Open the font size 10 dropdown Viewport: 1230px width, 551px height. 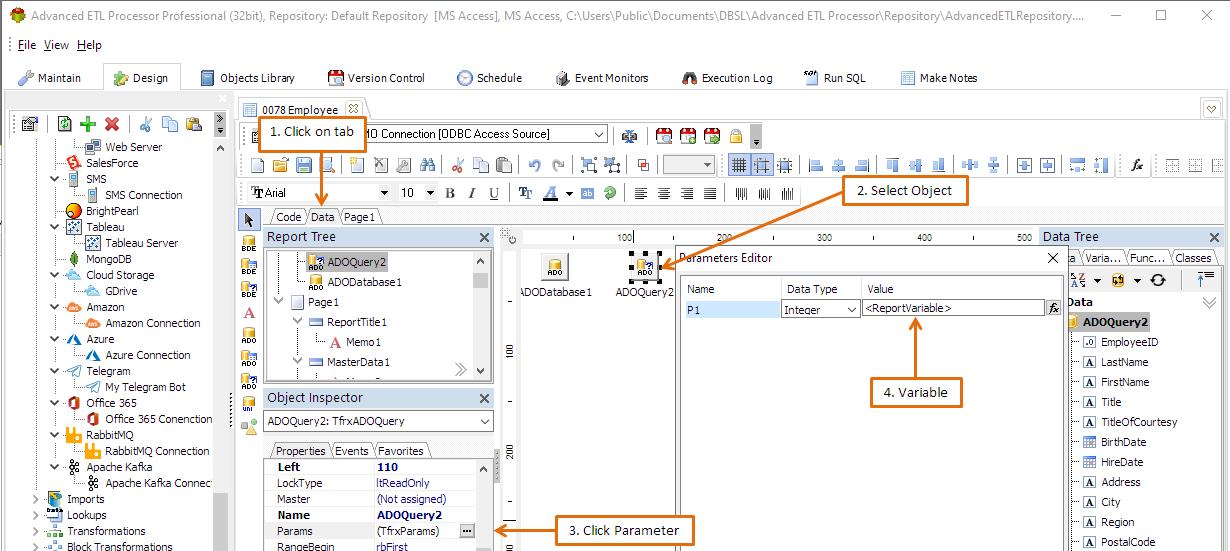[430, 193]
